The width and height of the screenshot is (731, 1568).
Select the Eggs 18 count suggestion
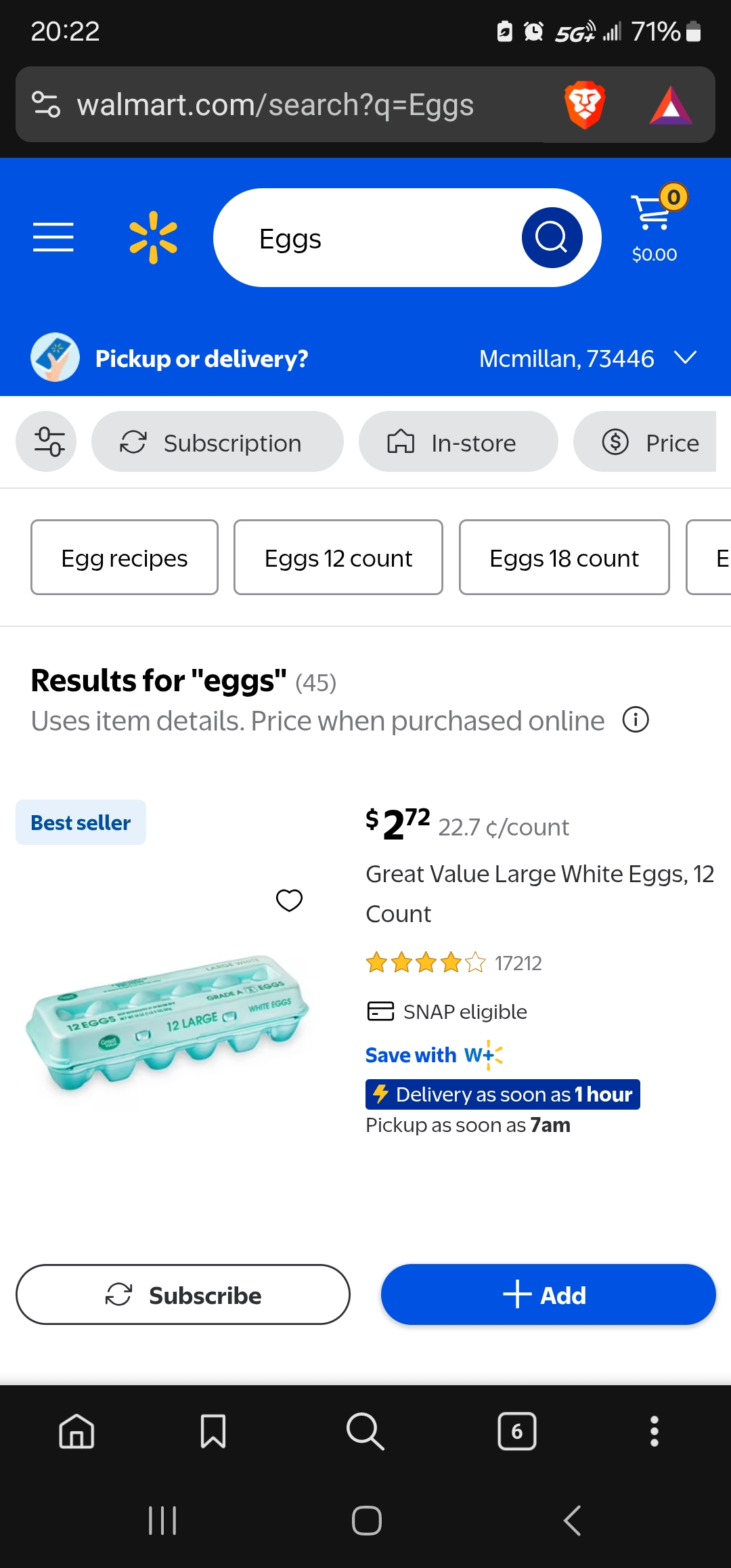(x=564, y=558)
